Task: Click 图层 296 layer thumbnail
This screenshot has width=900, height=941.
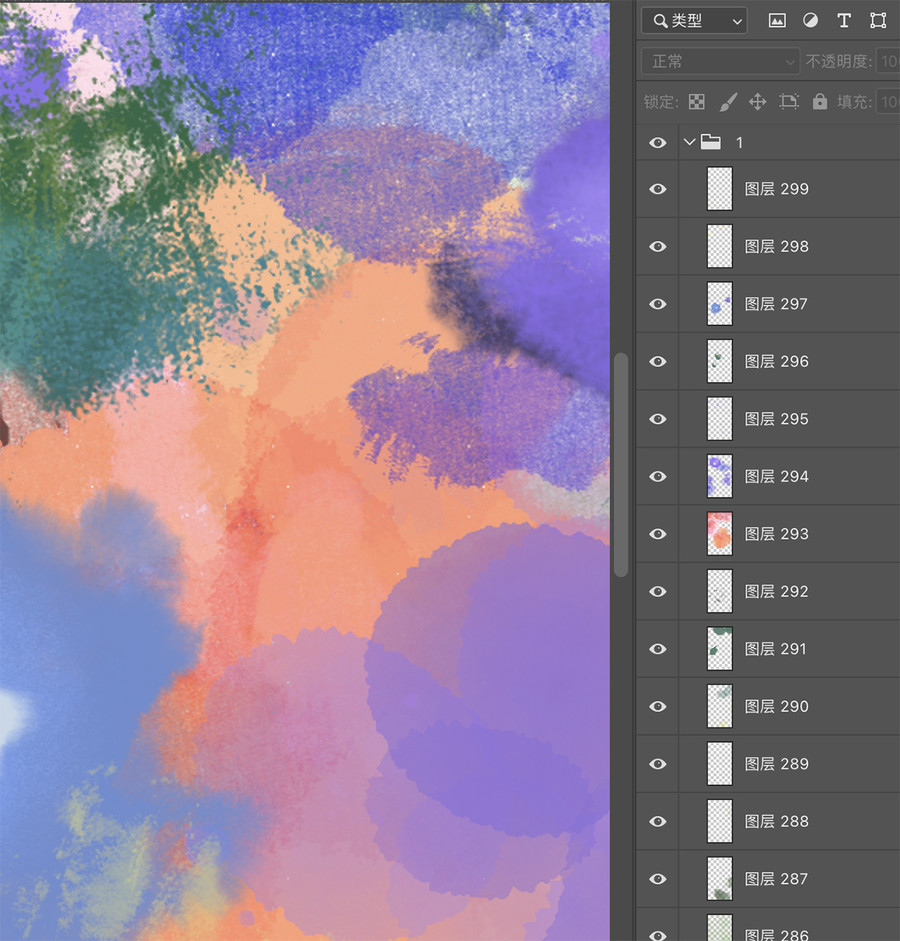Action: pos(719,361)
